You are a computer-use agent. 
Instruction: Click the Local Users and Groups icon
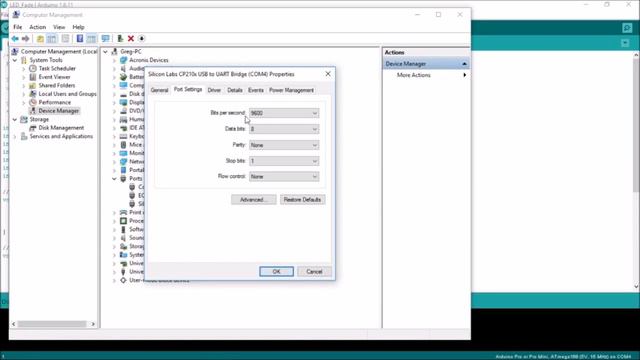pos(33,94)
